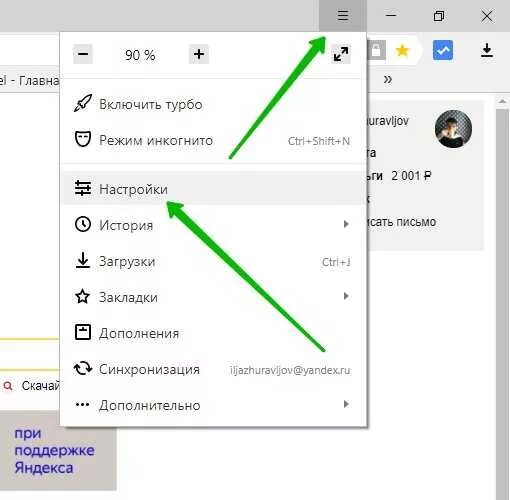Click the scrollbar up arrow
This screenshot has height=500, width=510.
(x=502, y=101)
